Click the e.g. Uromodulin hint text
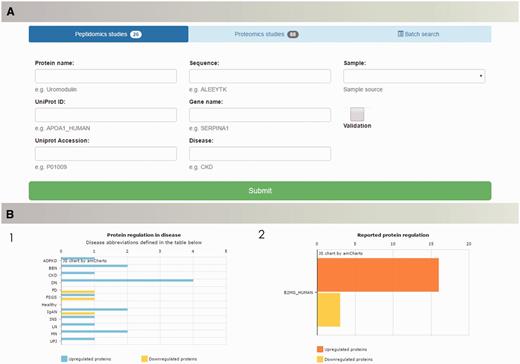 [x=56, y=89]
